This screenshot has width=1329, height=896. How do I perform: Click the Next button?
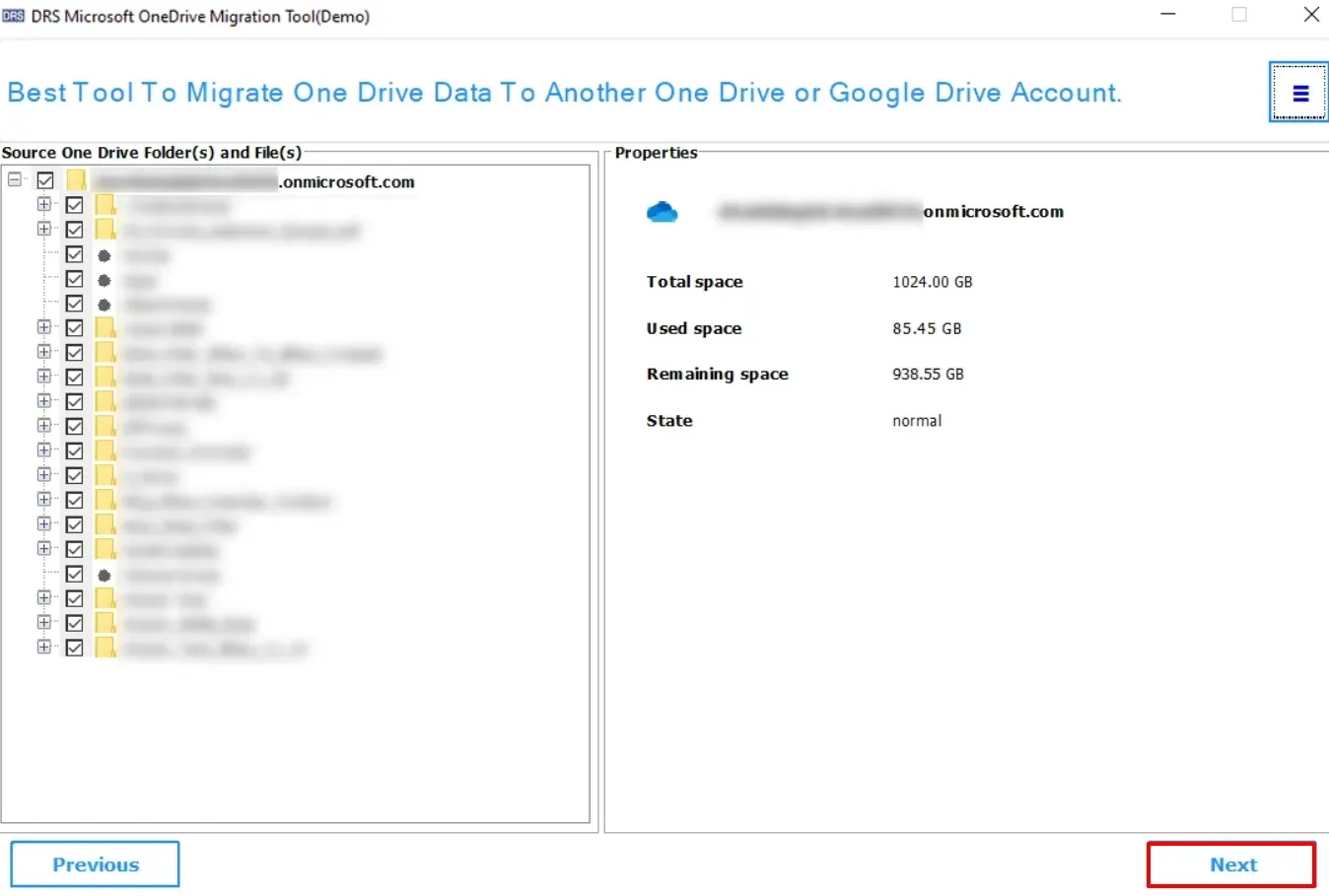[x=1231, y=864]
